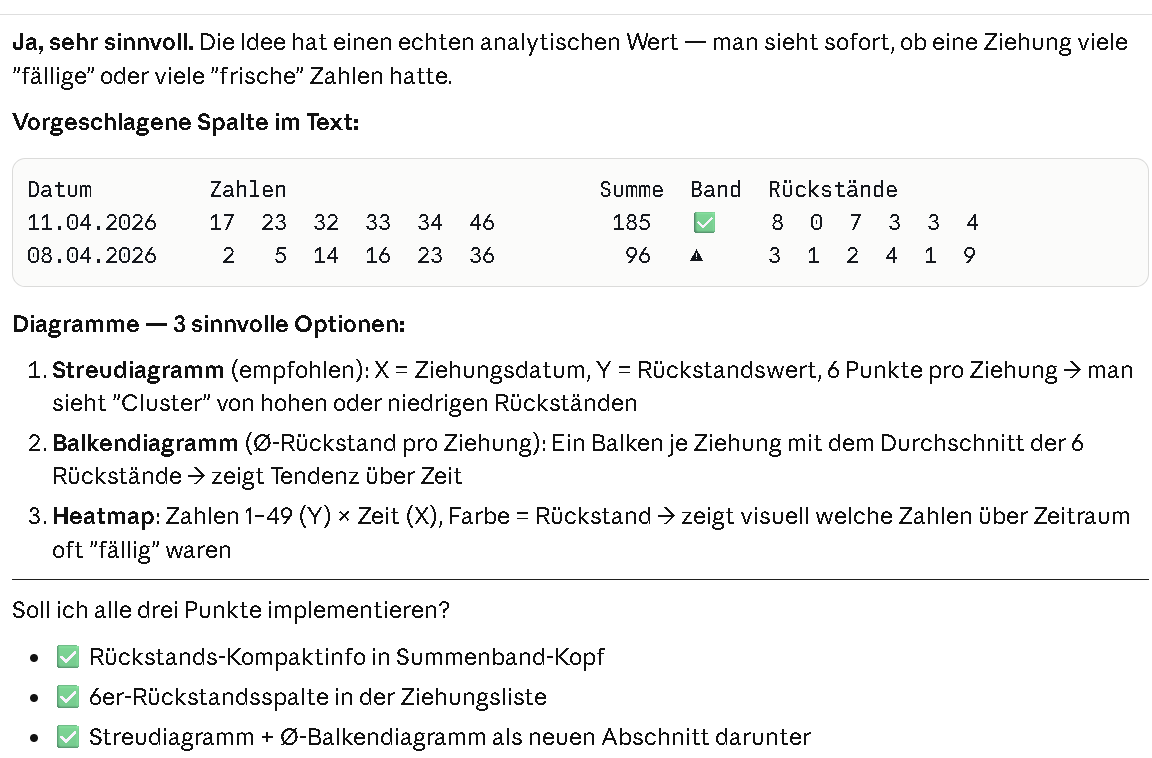Click the green checkmark in the Band column
The image size is (1152, 758).
pyautogui.click(x=704, y=223)
